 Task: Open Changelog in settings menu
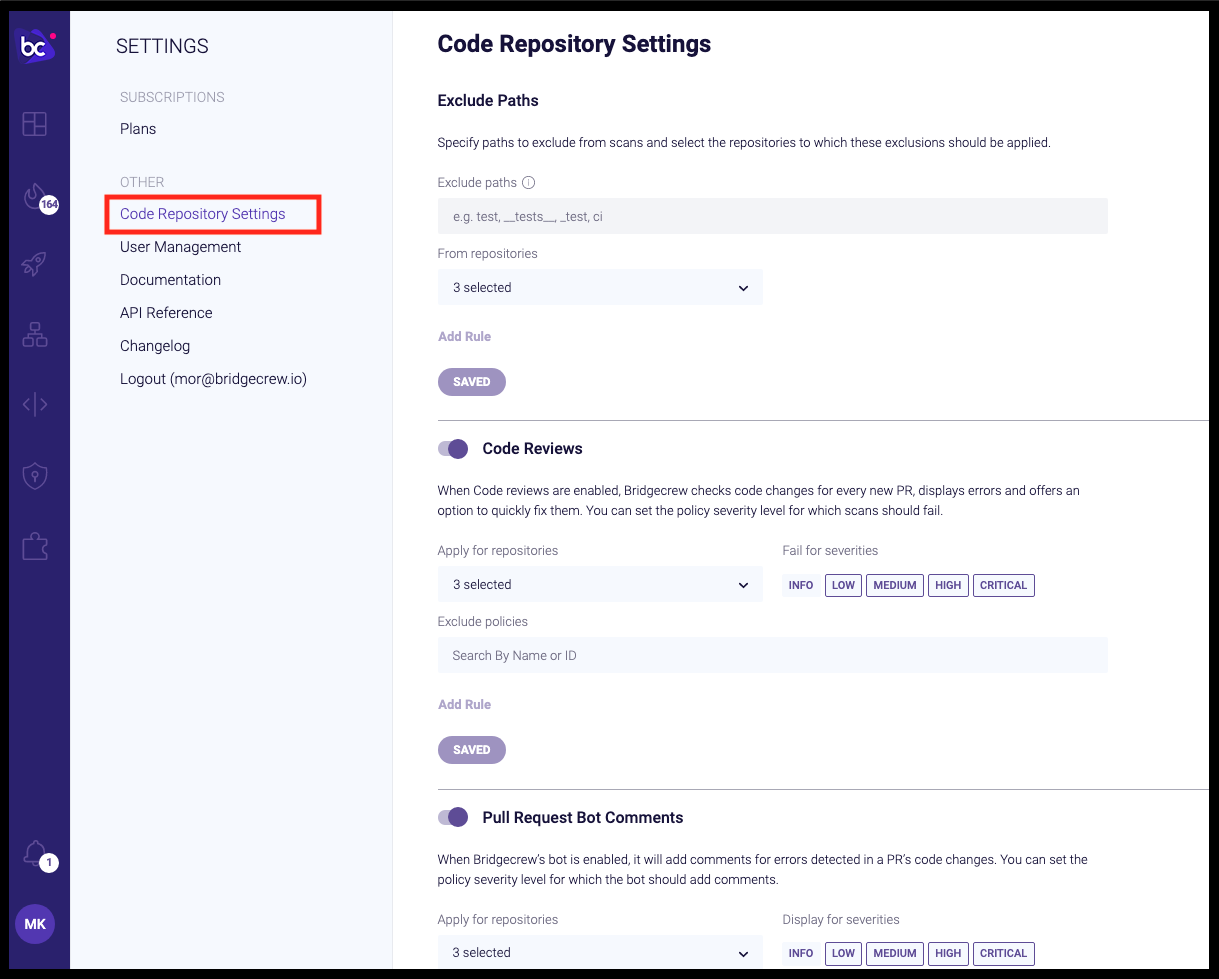tap(155, 346)
